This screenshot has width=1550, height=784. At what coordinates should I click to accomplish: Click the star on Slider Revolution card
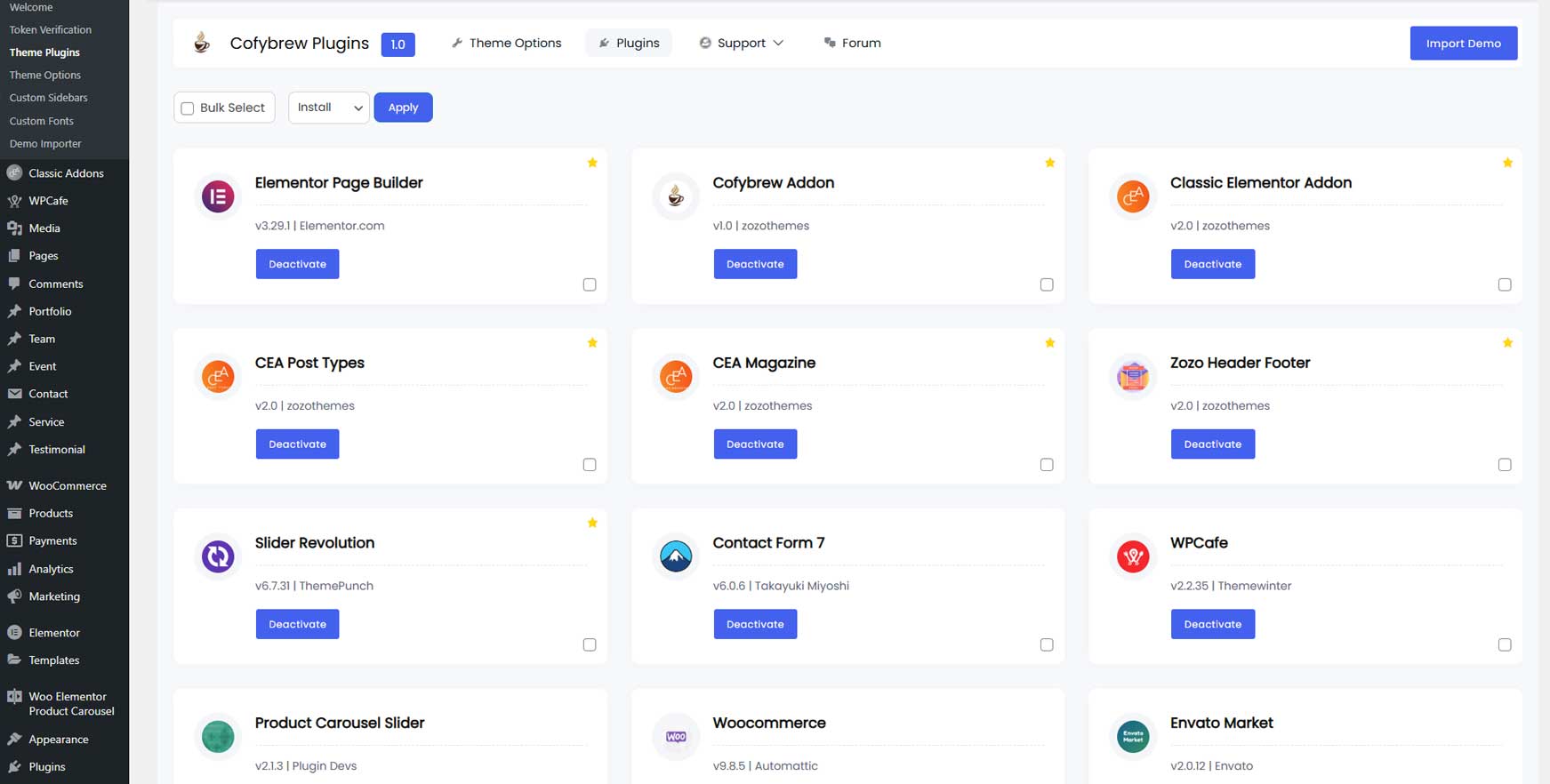[592, 523]
